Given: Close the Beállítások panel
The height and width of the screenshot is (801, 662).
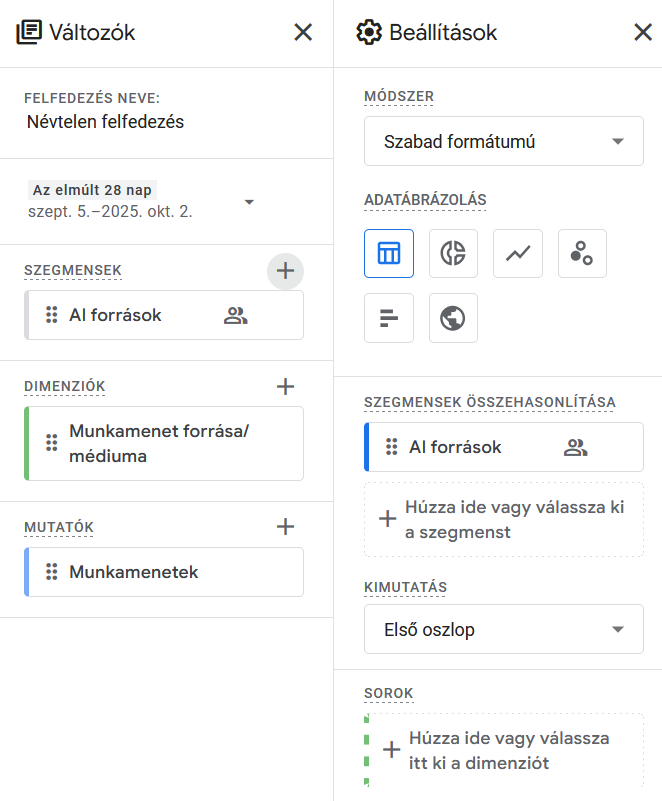Looking at the screenshot, I should pyautogui.click(x=643, y=33).
